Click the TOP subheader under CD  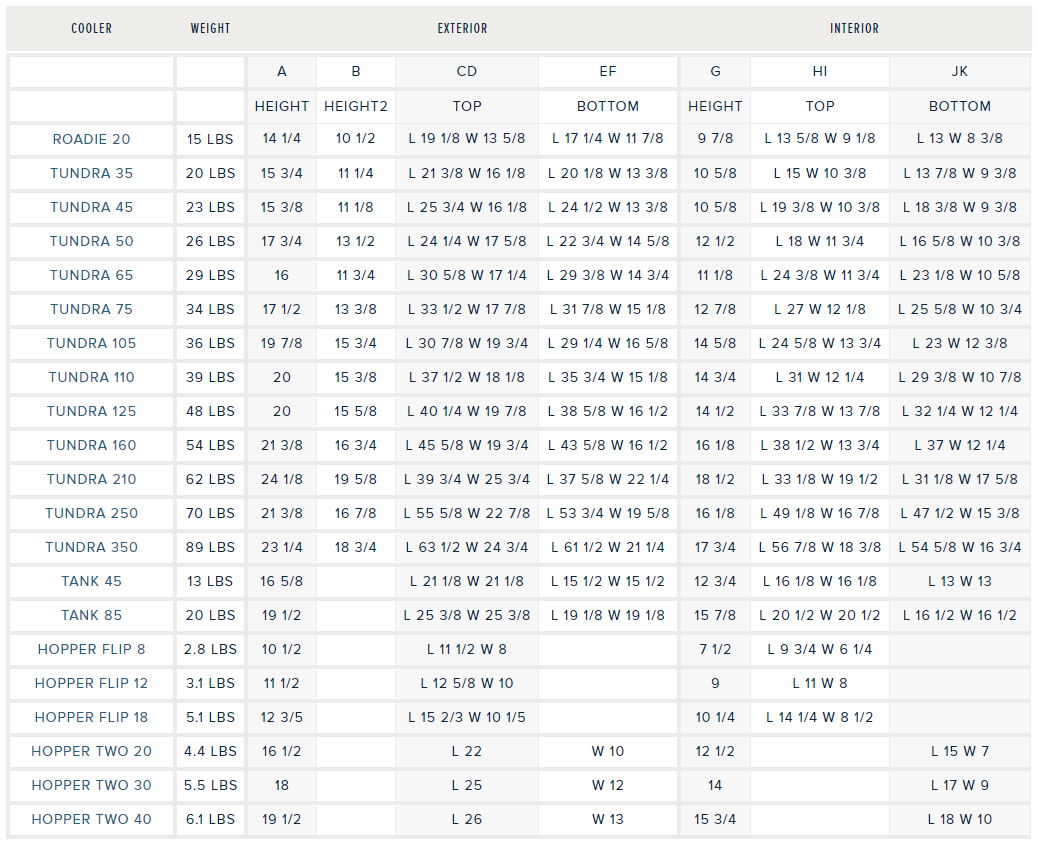[467, 106]
